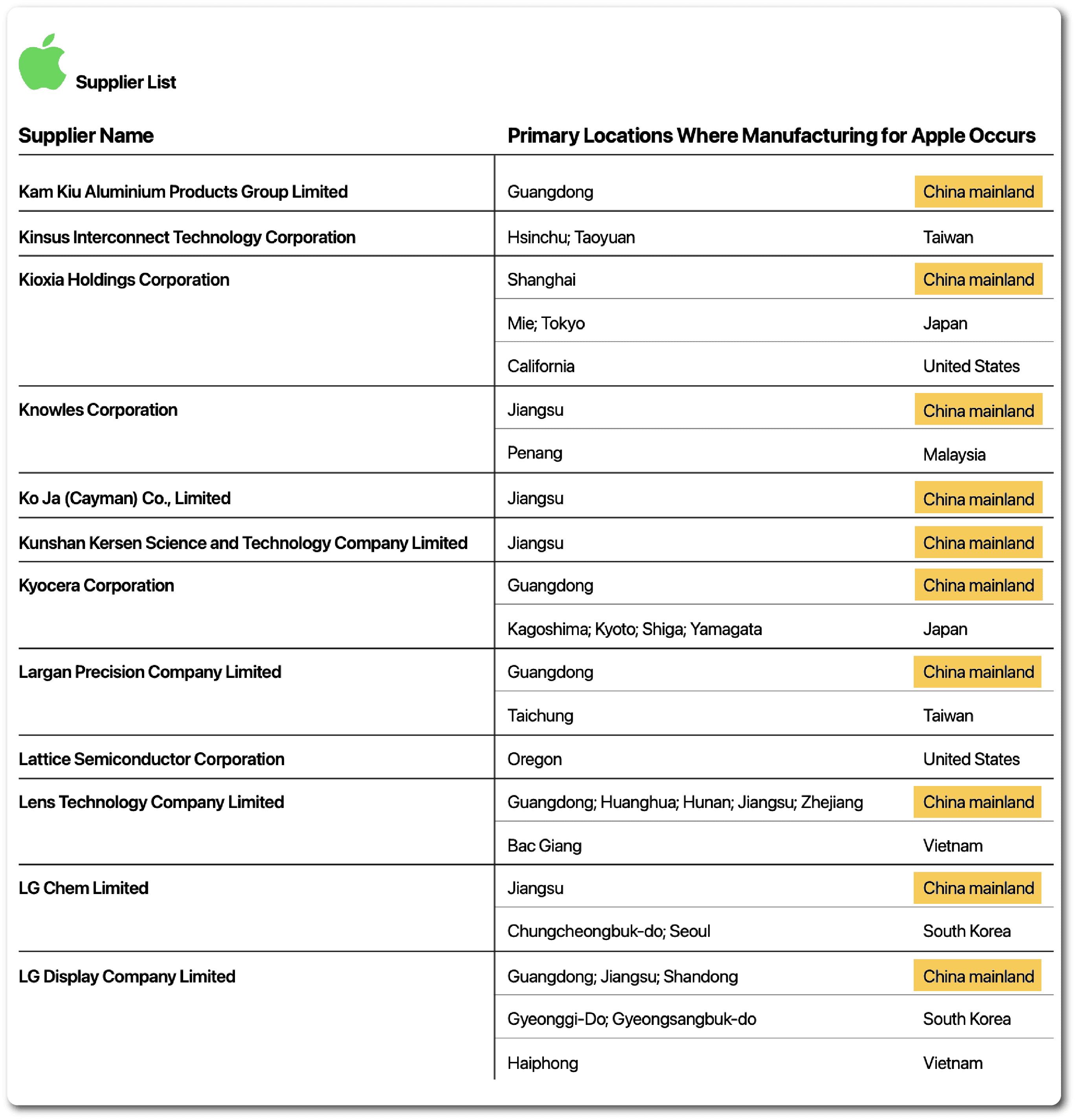Click the green Apple logo
This screenshot has width=1076, height=1120.
click(42, 63)
